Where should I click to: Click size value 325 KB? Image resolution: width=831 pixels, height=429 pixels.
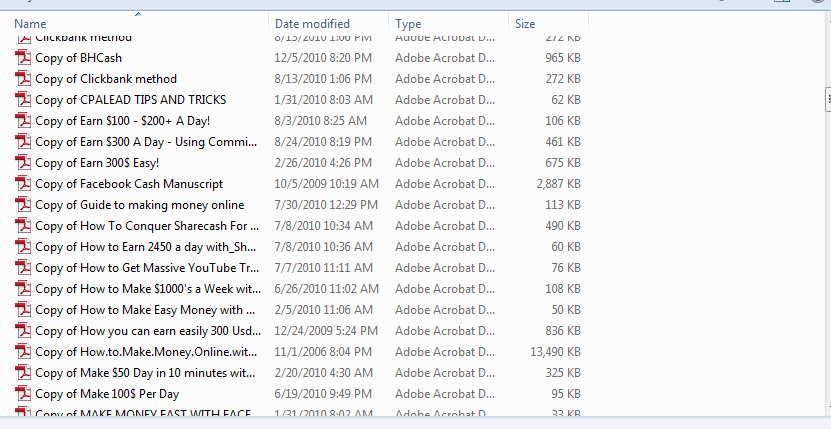[563, 372]
